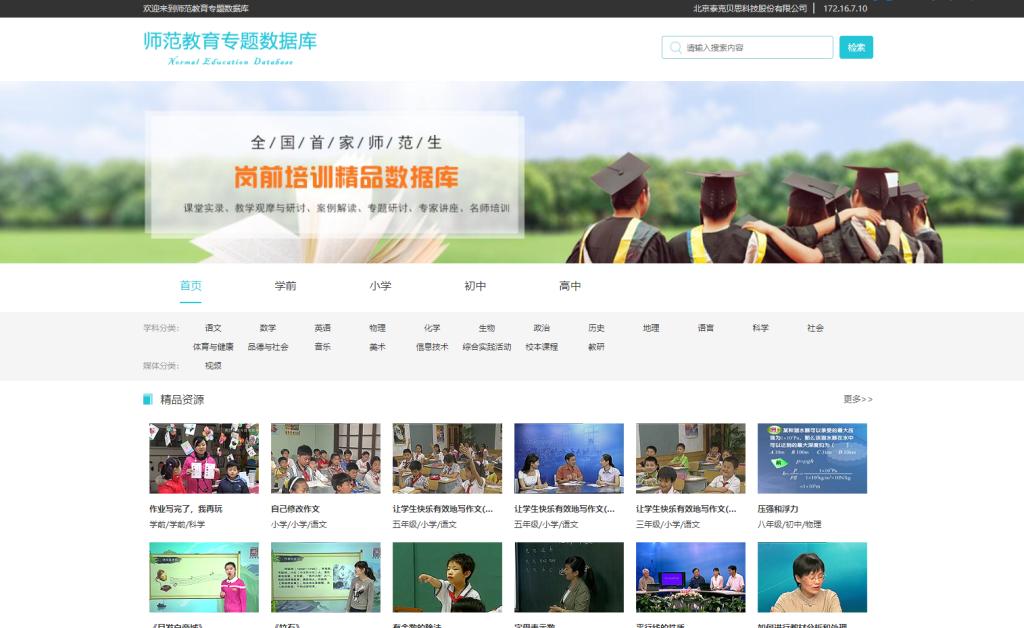Click the 岗前培训精品数据库 banner

coord(346,178)
